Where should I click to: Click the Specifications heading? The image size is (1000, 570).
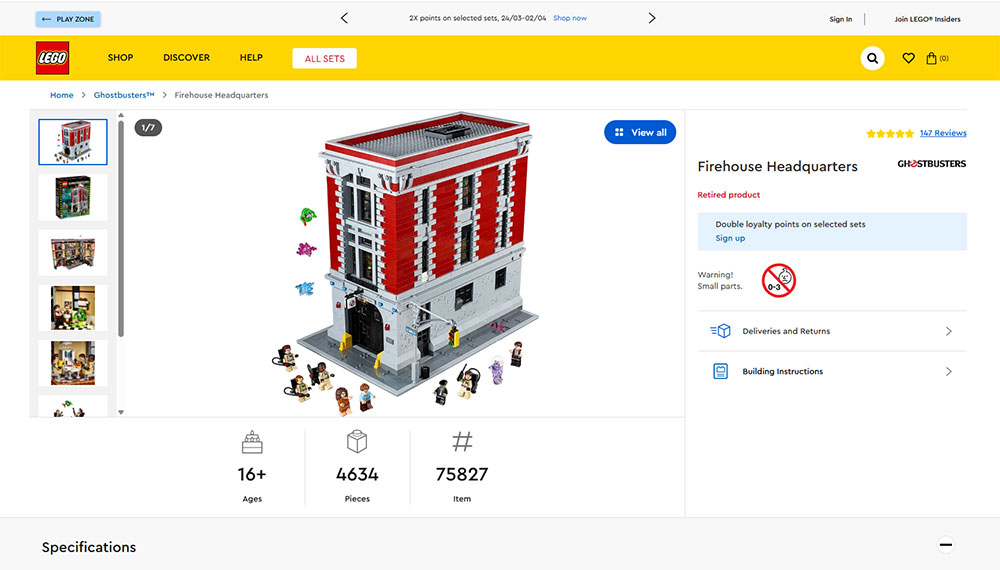click(x=89, y=547)
